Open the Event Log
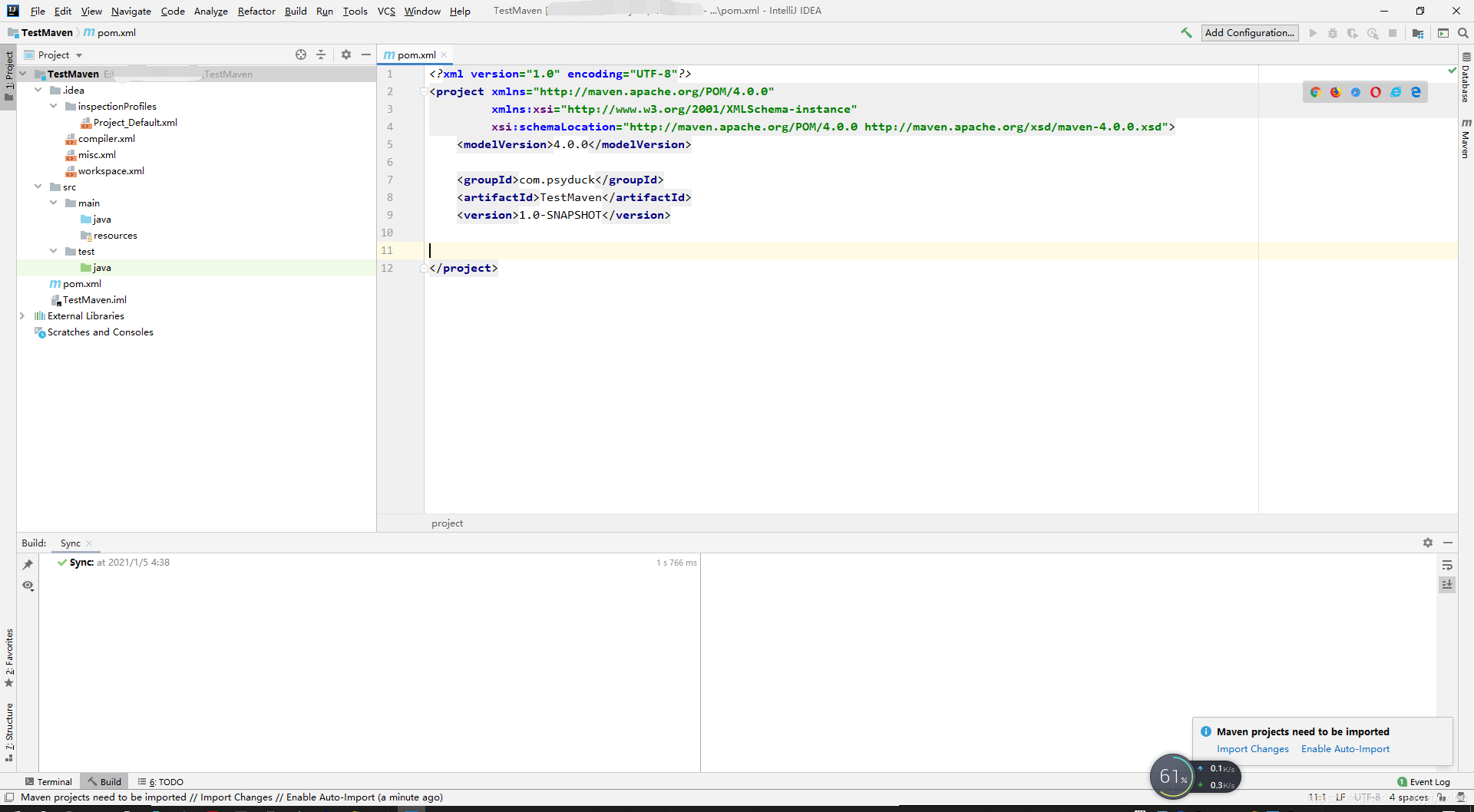 (1423, 782)
